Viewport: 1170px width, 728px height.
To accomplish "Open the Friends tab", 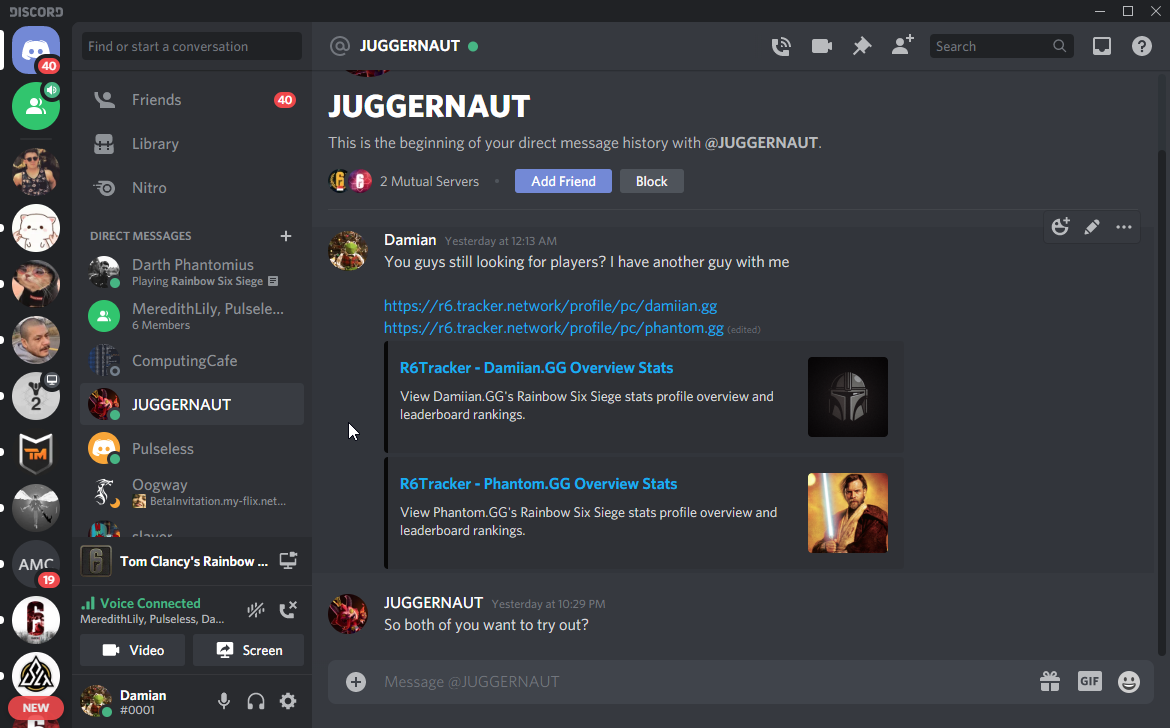I will [x=156, y=100].
